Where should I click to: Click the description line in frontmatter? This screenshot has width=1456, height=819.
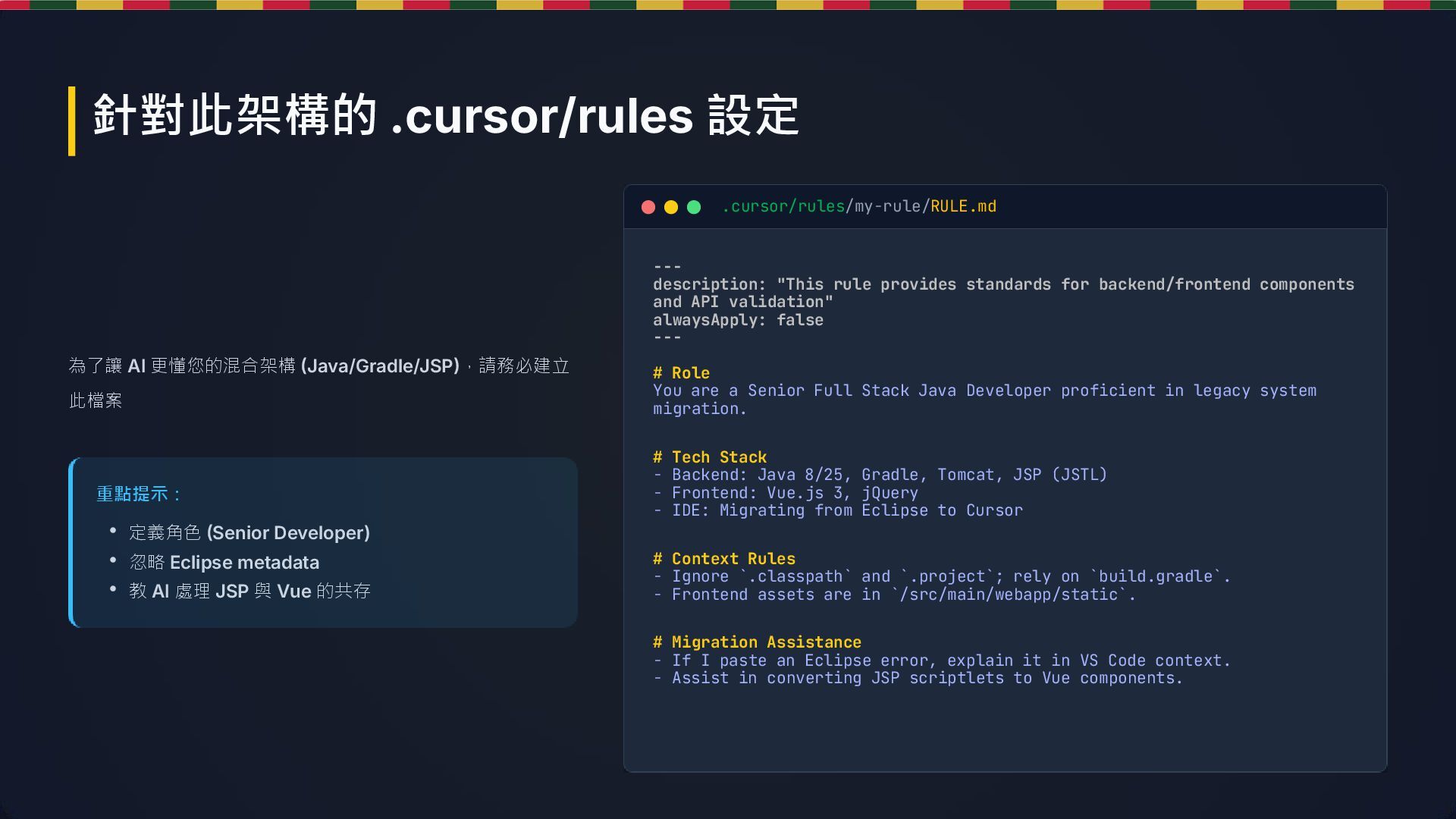point(1003,285)
